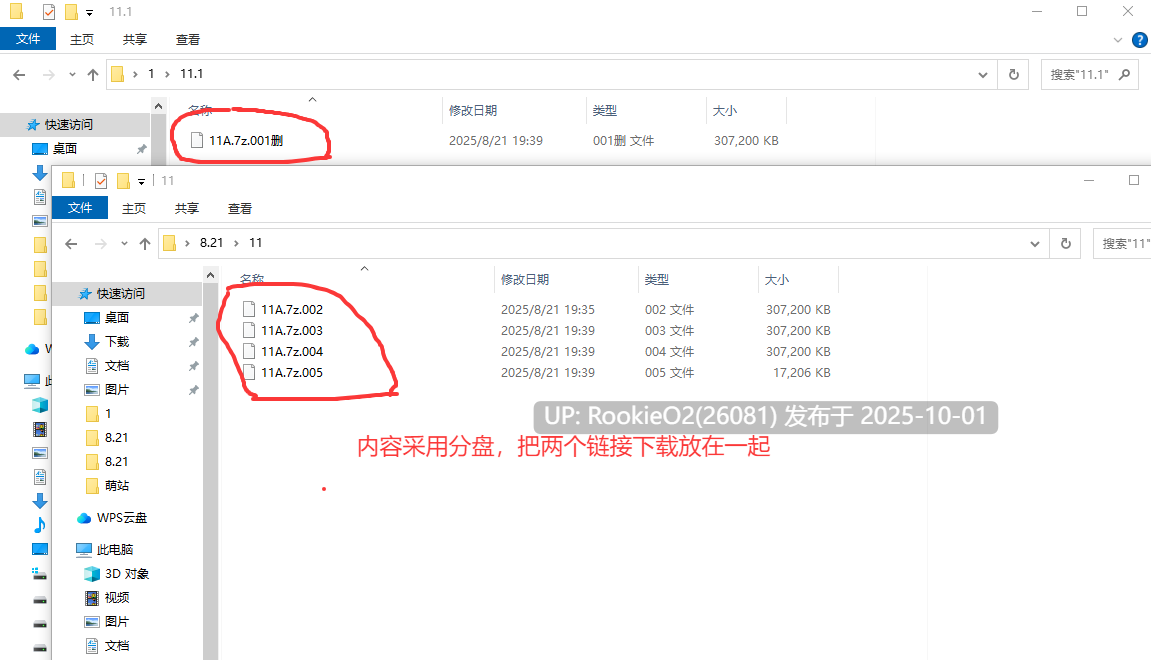Select file 11A.7z.002

(x=292, y=310)
